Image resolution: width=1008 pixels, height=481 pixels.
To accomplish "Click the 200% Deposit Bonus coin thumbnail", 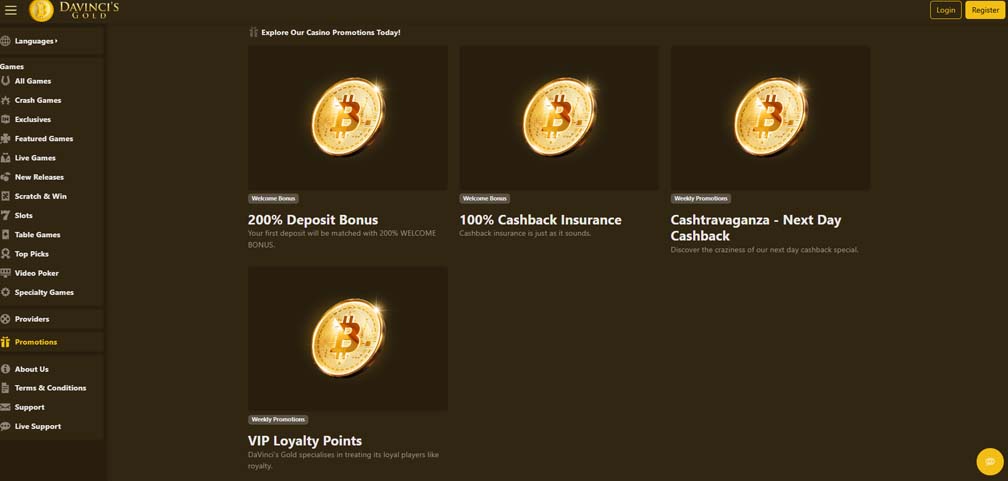I will [348, 118].
